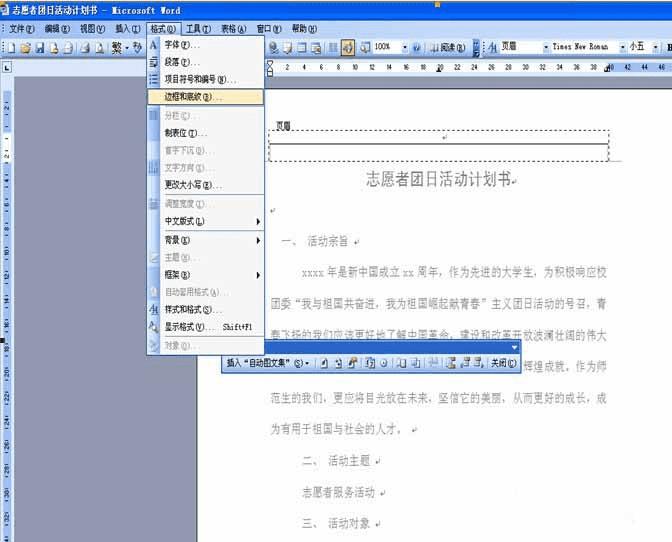Click the Insert Table icon in toolbar
This screenshot has height=542, width=672.
pyautogui.click(x=302, y=48)
